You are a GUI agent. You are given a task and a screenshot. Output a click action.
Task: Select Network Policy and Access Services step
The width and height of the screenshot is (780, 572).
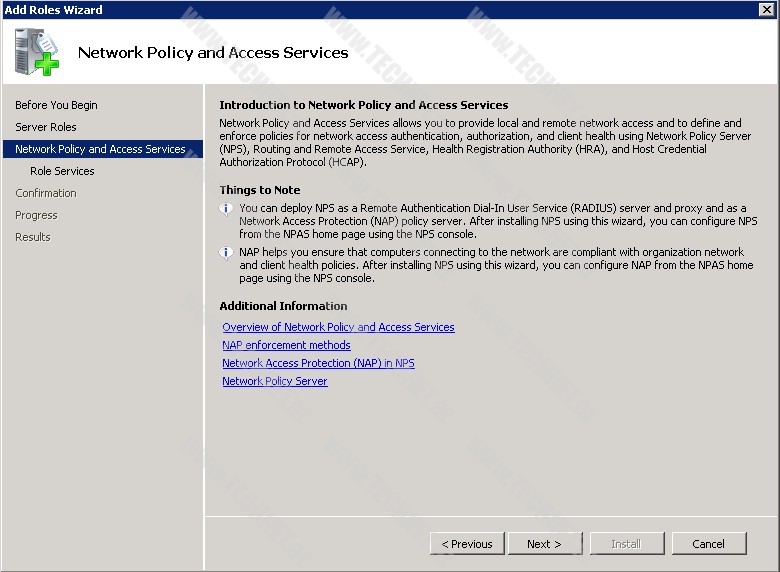(100, 149)
